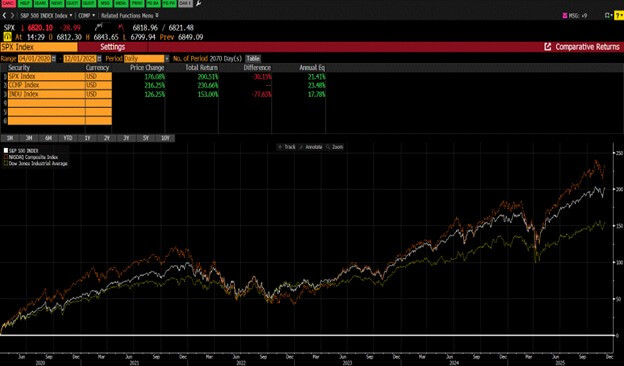Click the red CANC key

pyautogui.click(x=9, y=4)
